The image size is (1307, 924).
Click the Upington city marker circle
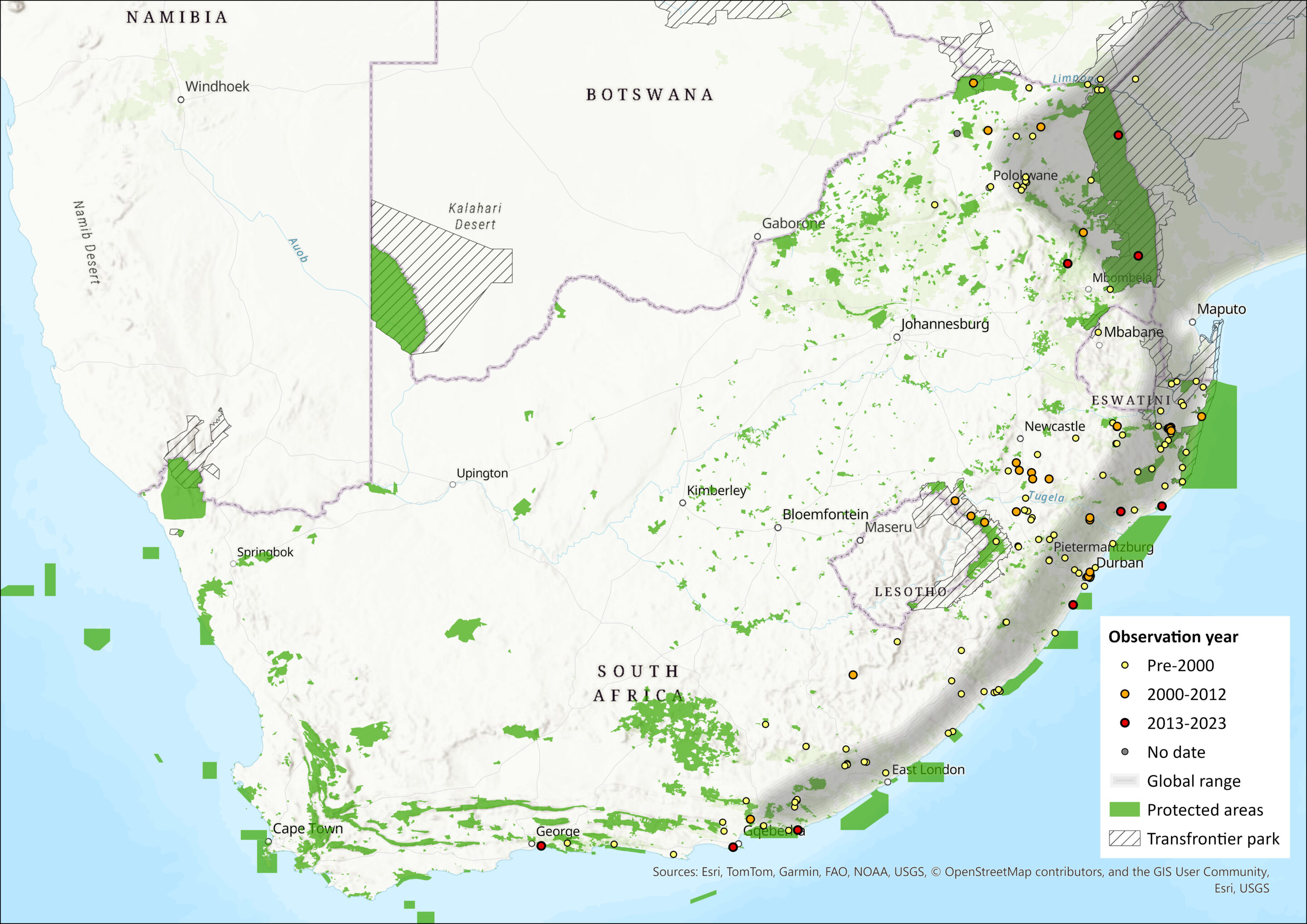coord(452,485)
